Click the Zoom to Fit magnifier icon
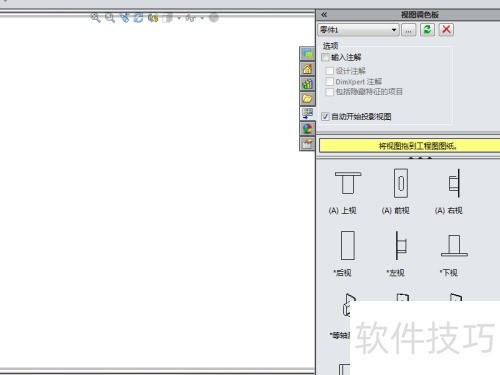Screen dimensions: 500x375 (x=95, y=18)
